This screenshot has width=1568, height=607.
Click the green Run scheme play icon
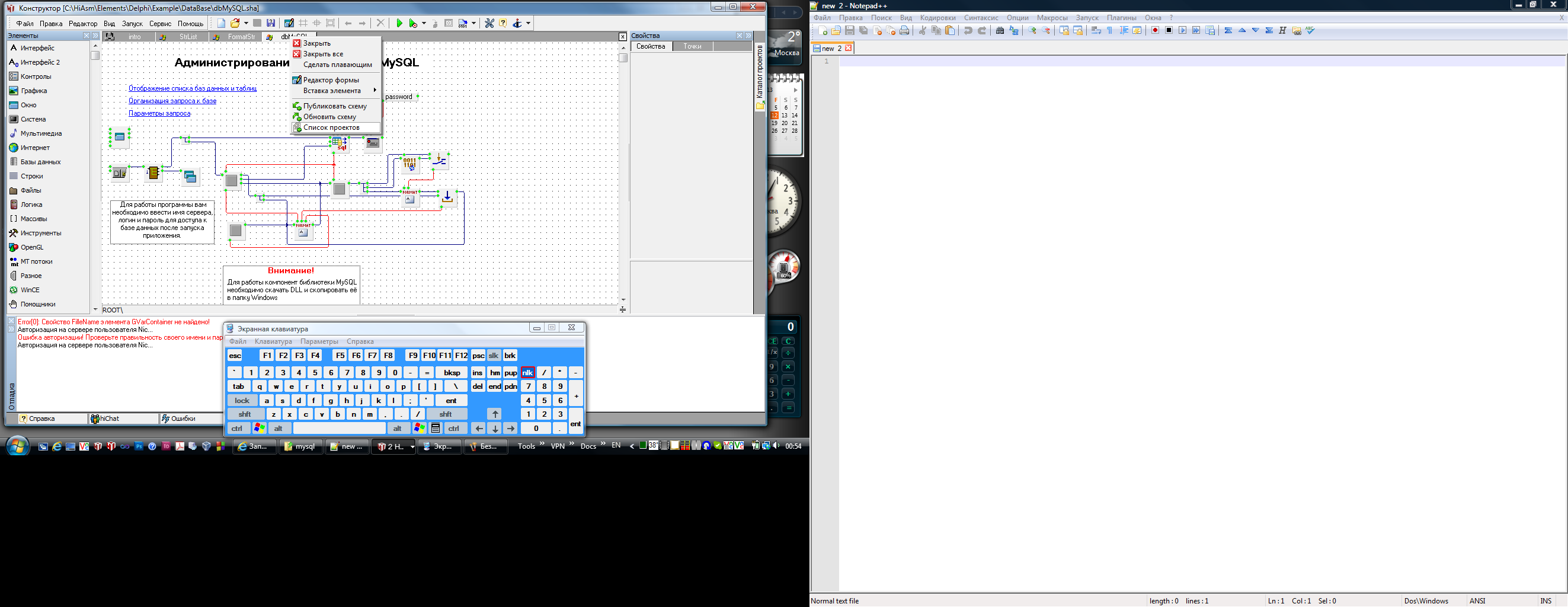point(399,23)
